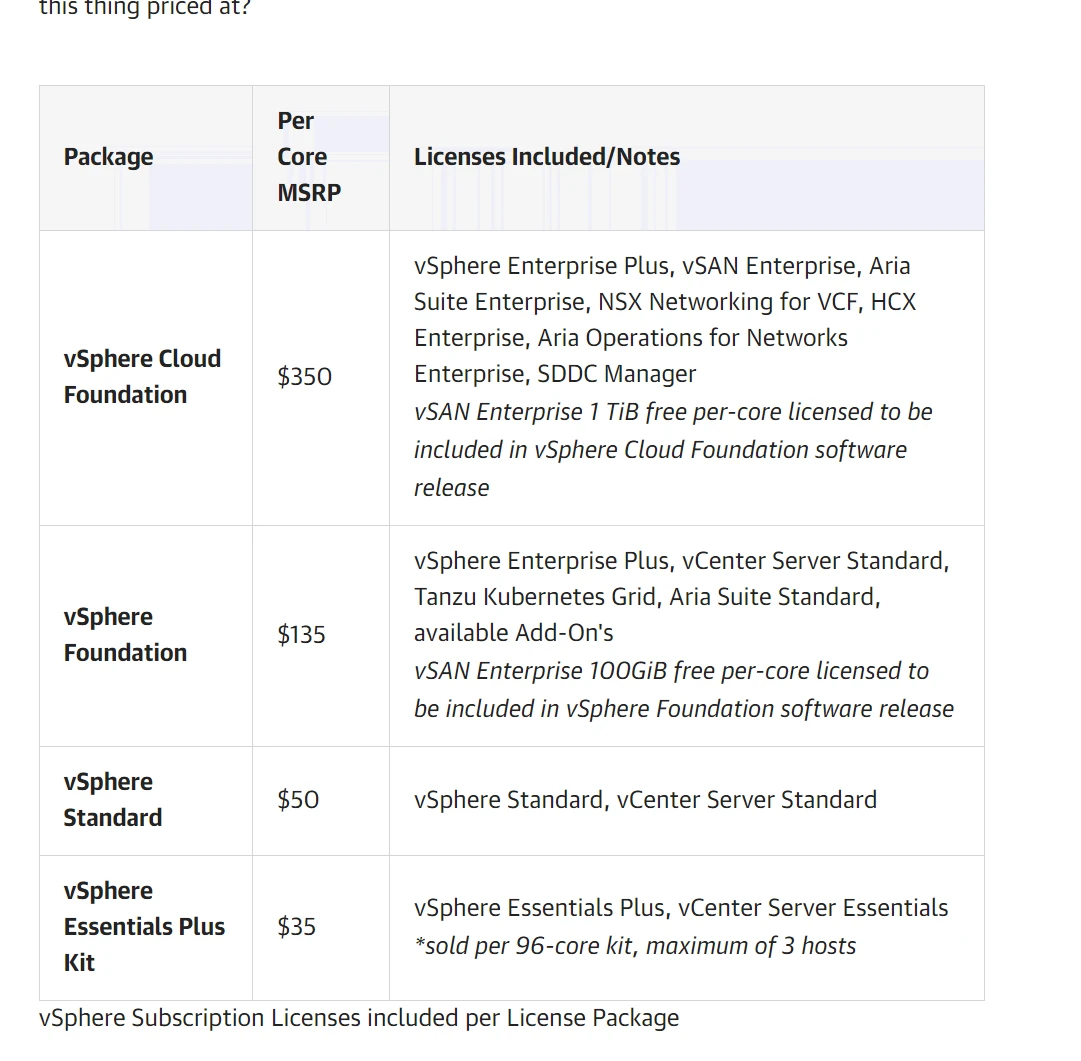Click the $350 per-core price
Image resolution: width=1081 pixels, height=1061 pixels.
point(305,377)
